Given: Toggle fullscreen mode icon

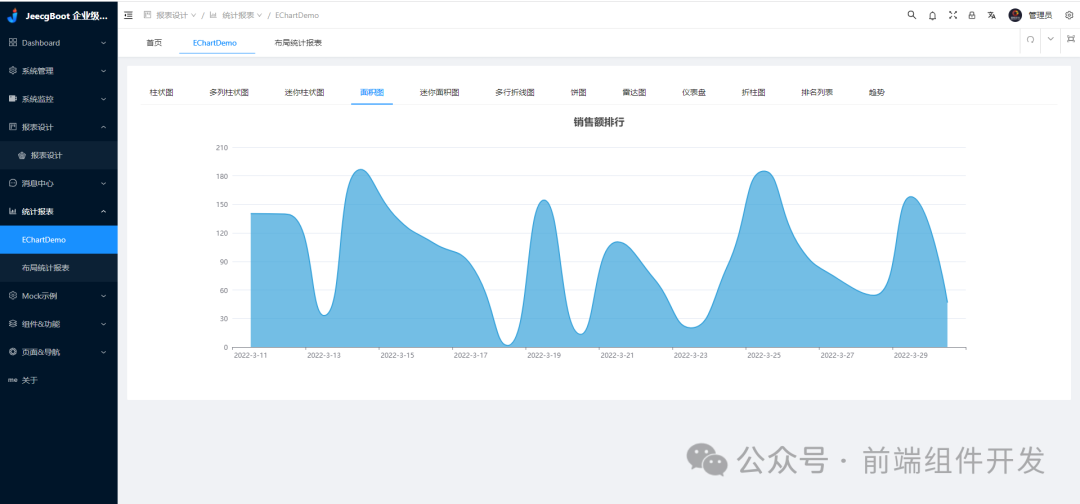Looking at the screenshot, I should (953, 14).
